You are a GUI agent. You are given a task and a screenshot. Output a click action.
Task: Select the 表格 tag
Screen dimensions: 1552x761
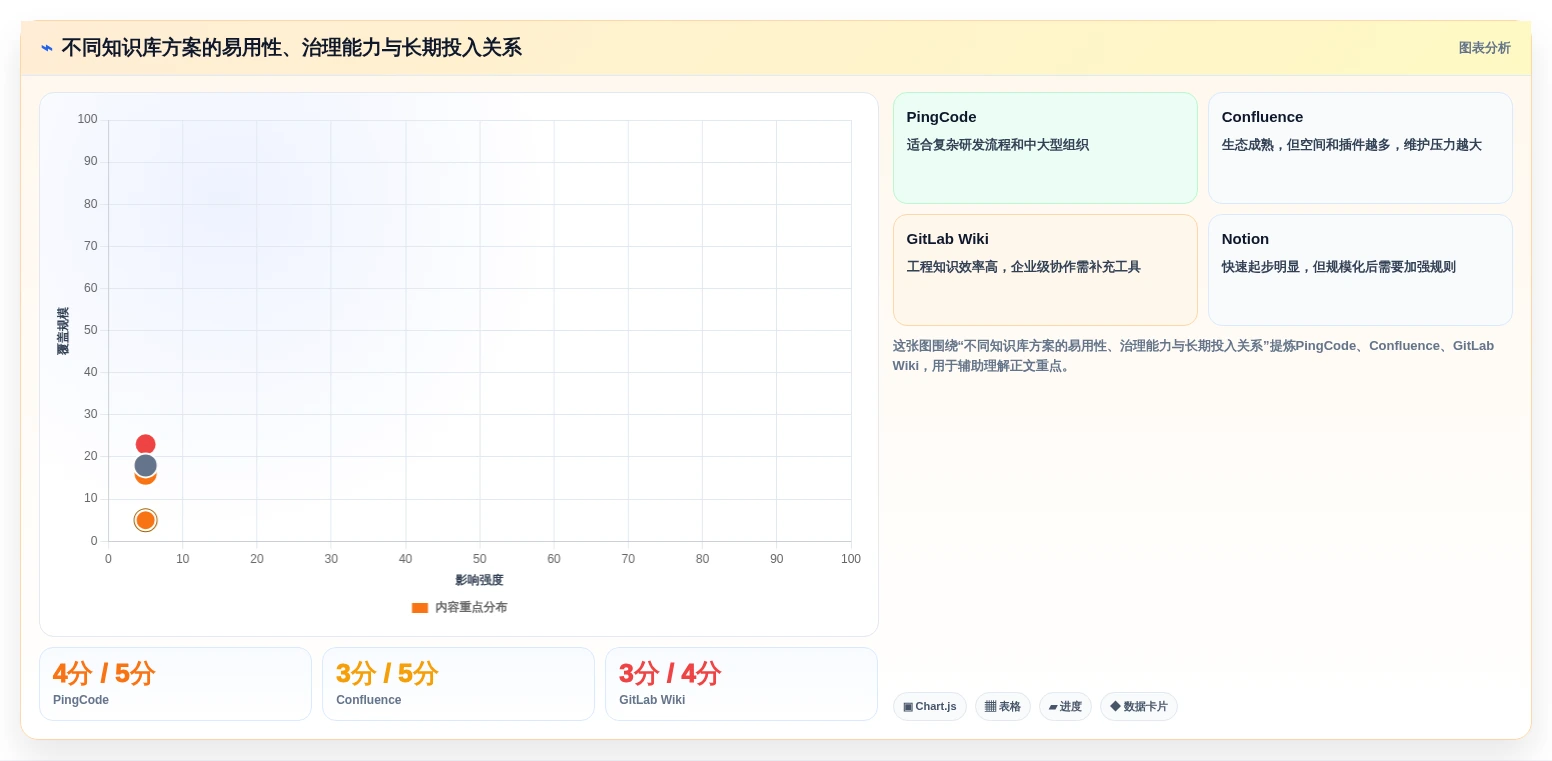[1003, 706]
